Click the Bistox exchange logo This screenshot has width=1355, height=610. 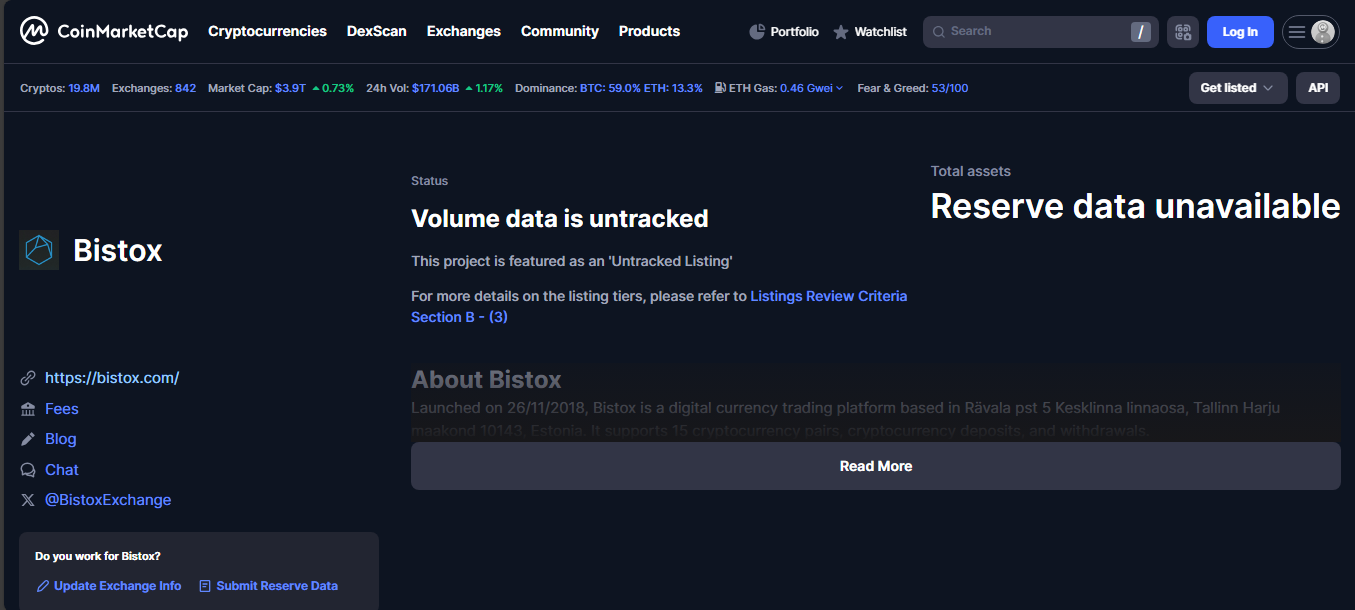pos(39,250)
